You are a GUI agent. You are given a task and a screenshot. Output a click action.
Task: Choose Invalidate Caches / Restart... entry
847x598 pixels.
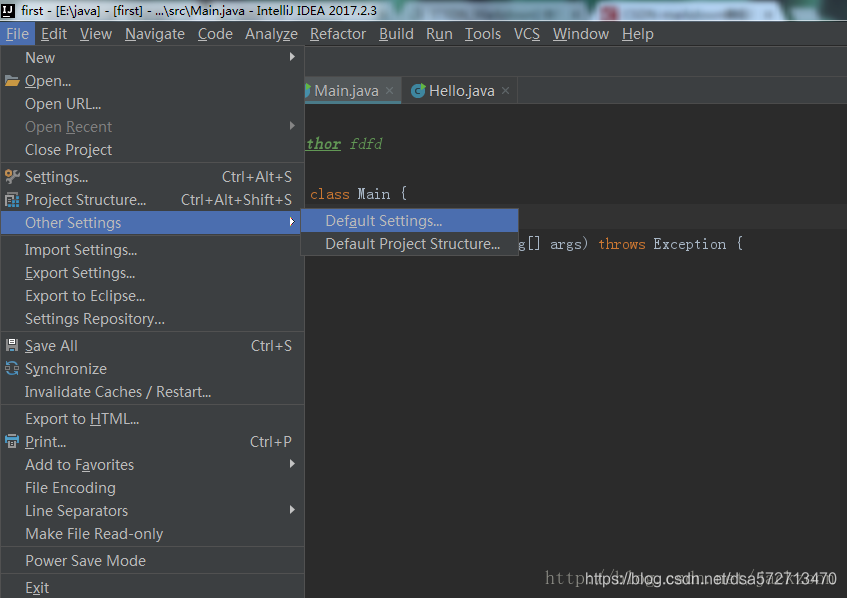152,392
